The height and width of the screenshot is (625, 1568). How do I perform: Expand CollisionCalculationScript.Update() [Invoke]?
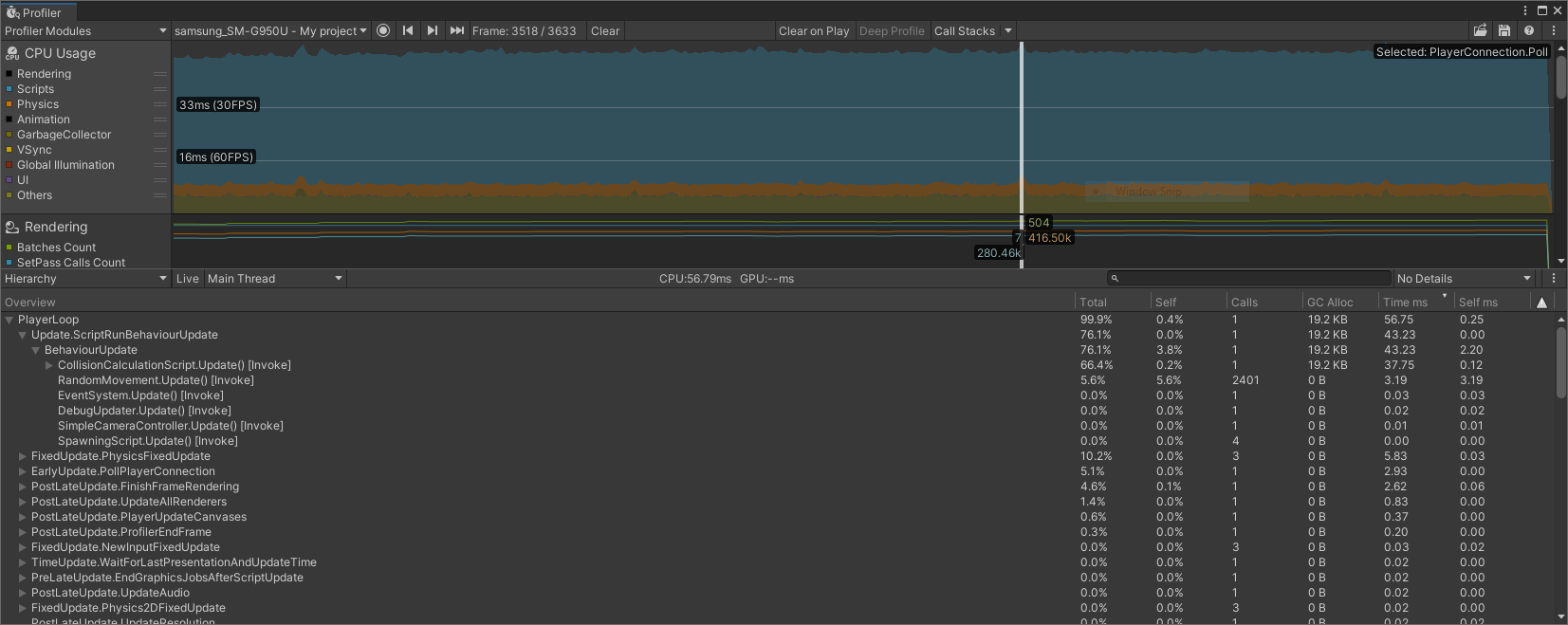point(49,365)
